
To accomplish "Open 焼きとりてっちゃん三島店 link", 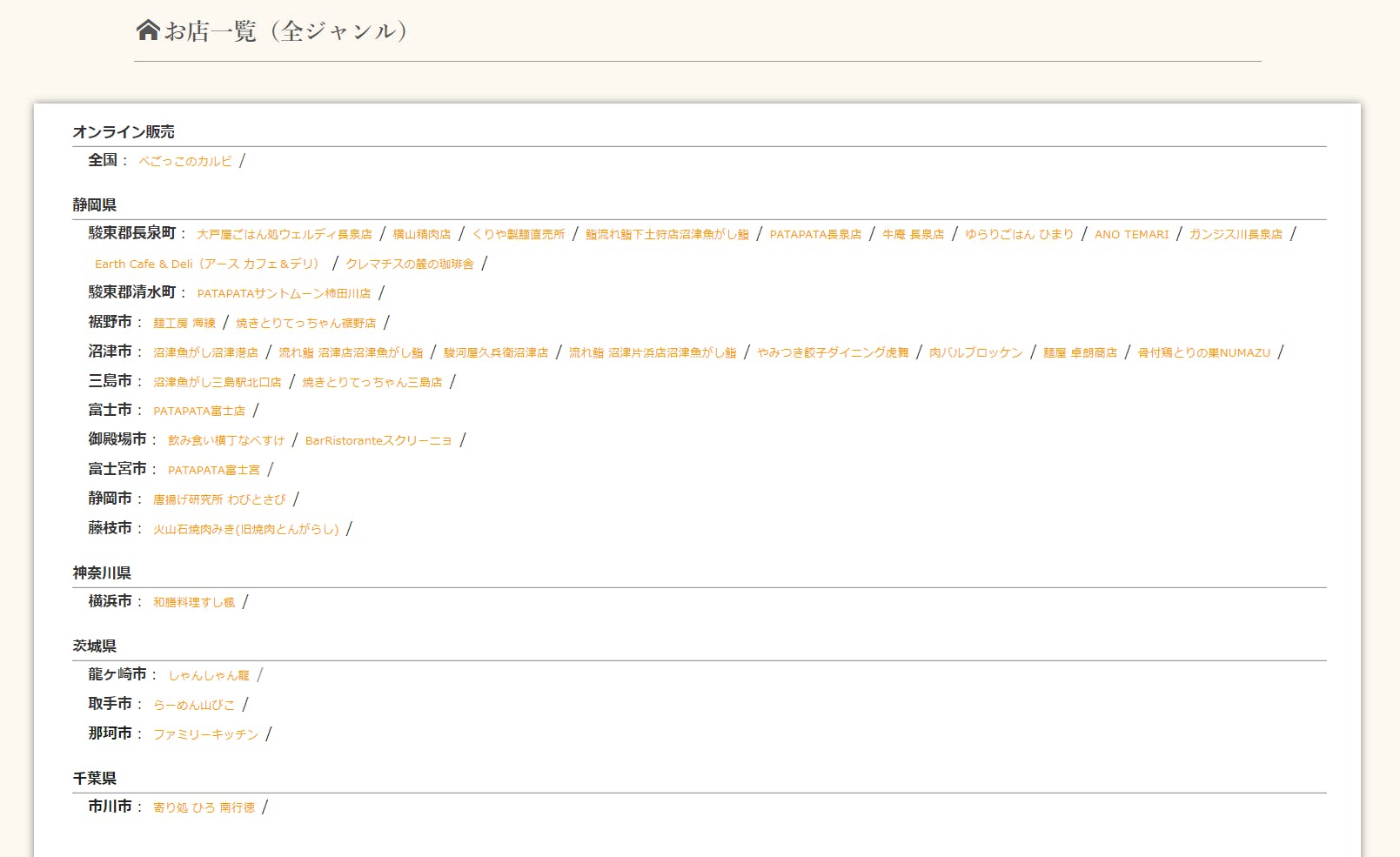I will coord(372,382).
